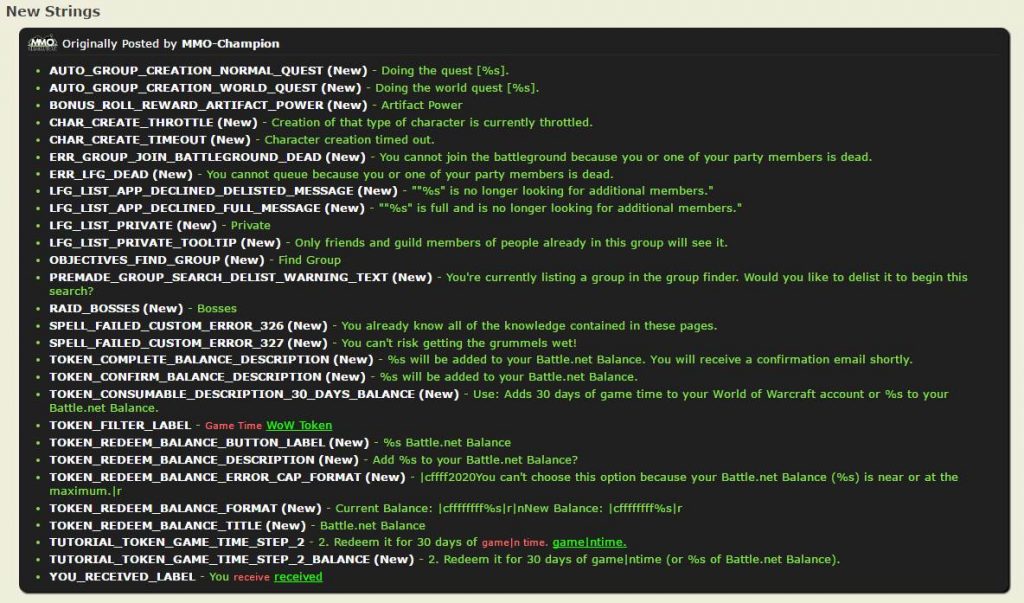Click OBJECTIVES_FIND_GROUP string name
The height and width of the screenshot is (603, 1024).
[x=135, y=260]
